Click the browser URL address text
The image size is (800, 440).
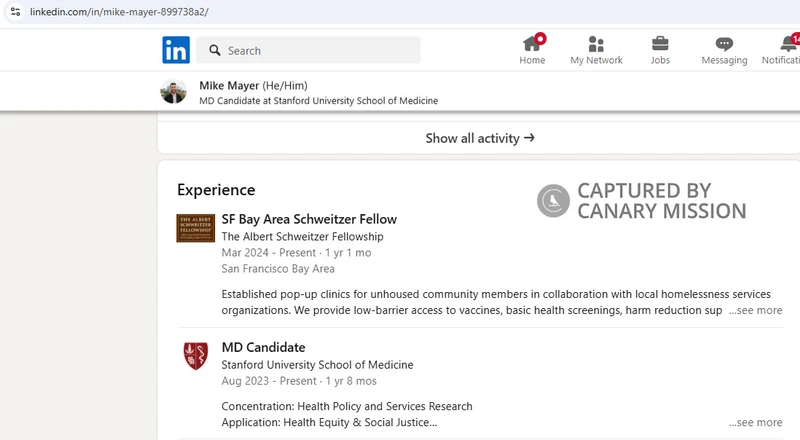[119, 12]
